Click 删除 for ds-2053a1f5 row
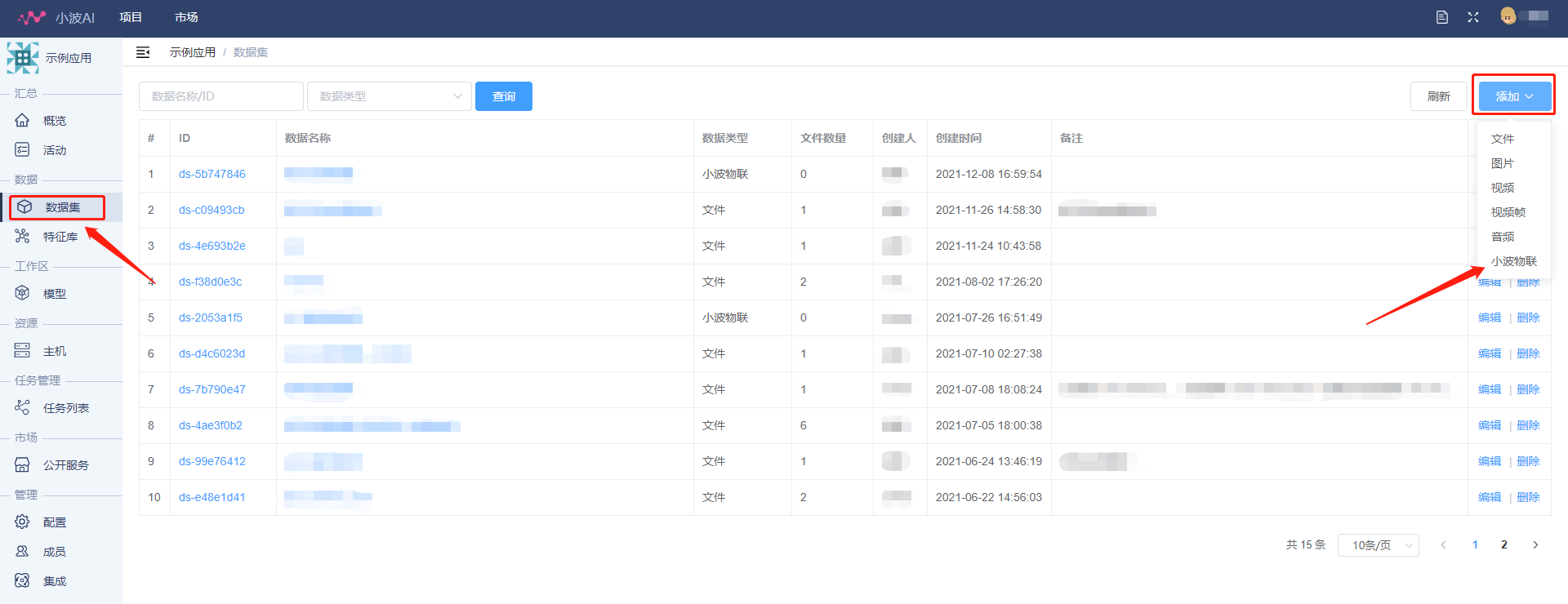The image size is (1568, 604). (1528, 318)
